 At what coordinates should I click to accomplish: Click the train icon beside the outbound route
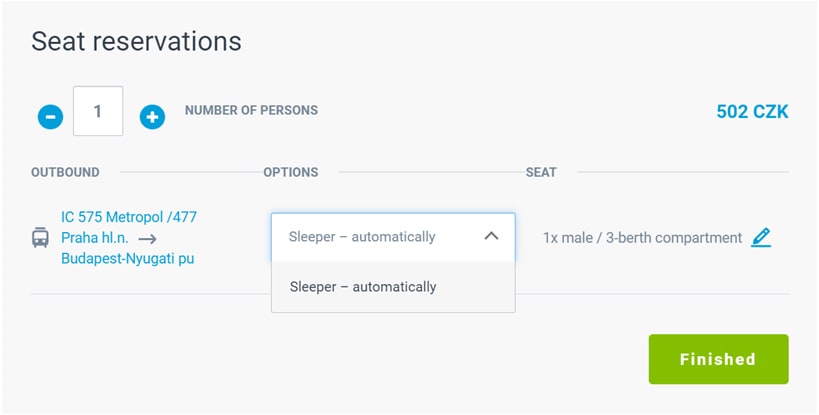41,238
